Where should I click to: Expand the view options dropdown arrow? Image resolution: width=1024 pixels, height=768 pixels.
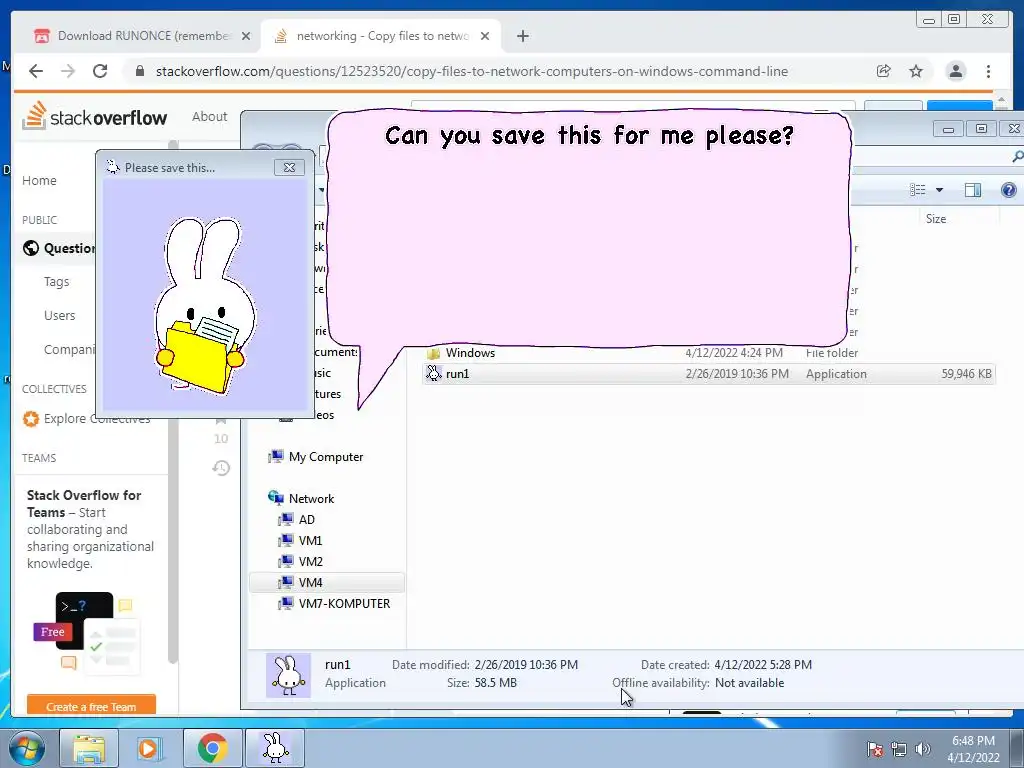tap(939, 189)
